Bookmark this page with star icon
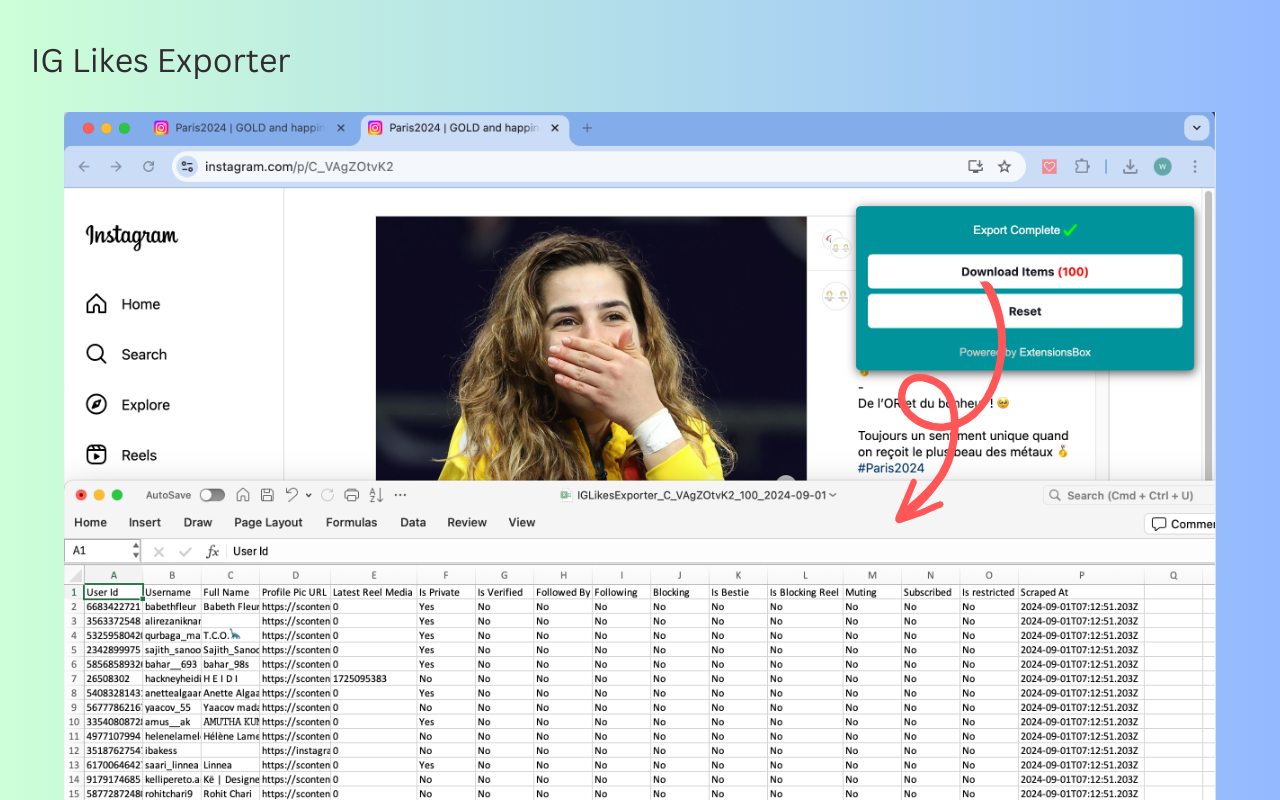This screenshot has width=1280, height=800. pyautogui.click(x=1004, y=167)
